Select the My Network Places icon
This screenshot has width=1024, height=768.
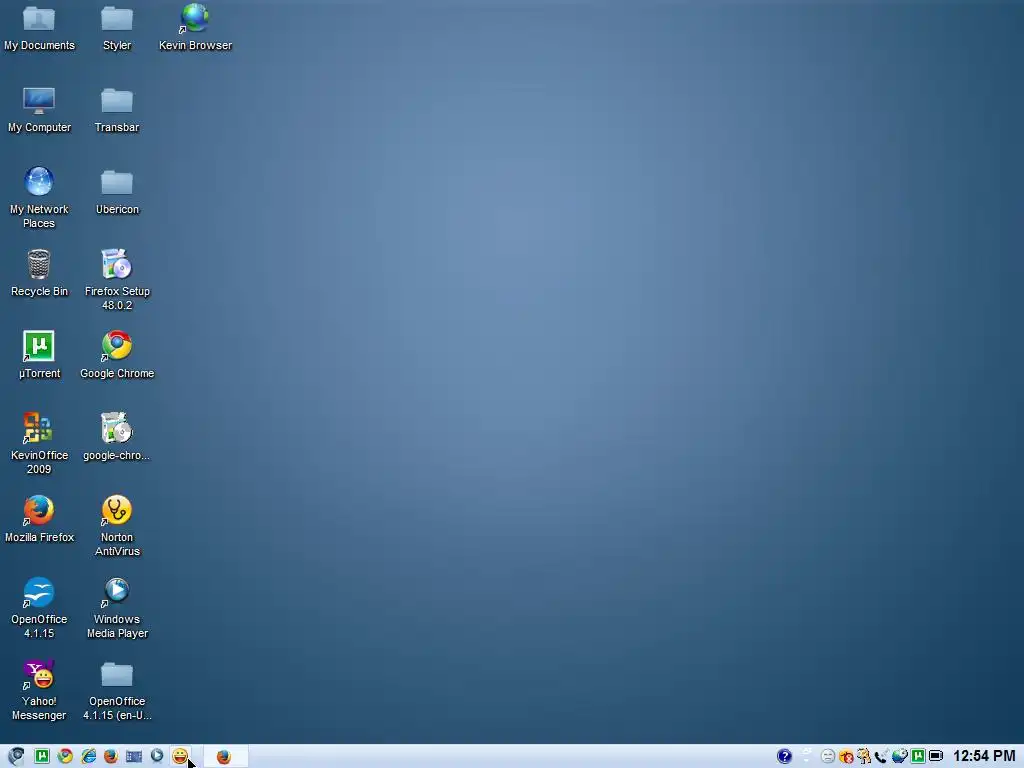coord(39,197)
